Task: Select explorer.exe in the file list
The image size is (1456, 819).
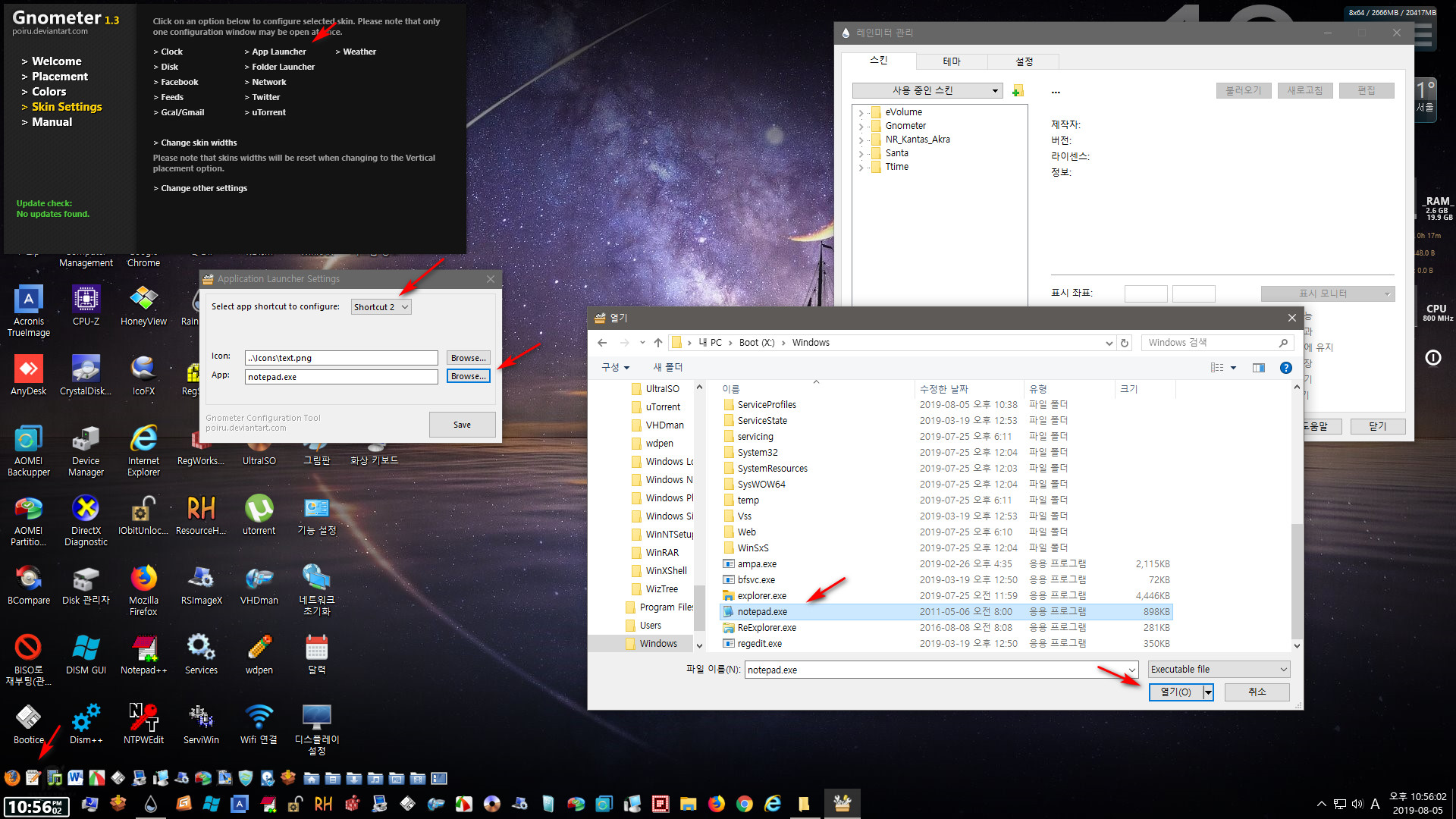Action: click(x=946, y=596)
